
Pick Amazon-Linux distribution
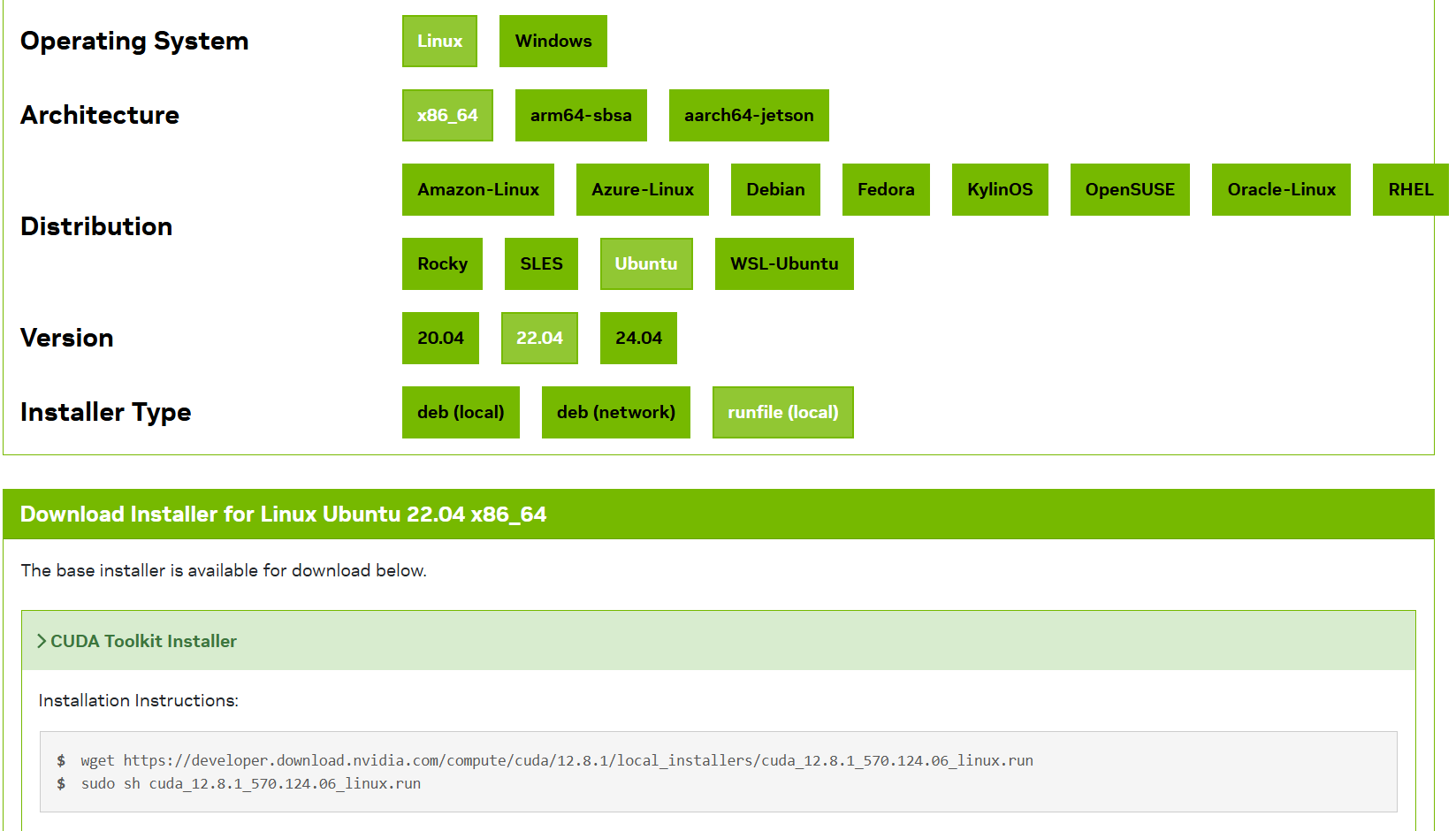pyautogui.click(x=478, y=189)
